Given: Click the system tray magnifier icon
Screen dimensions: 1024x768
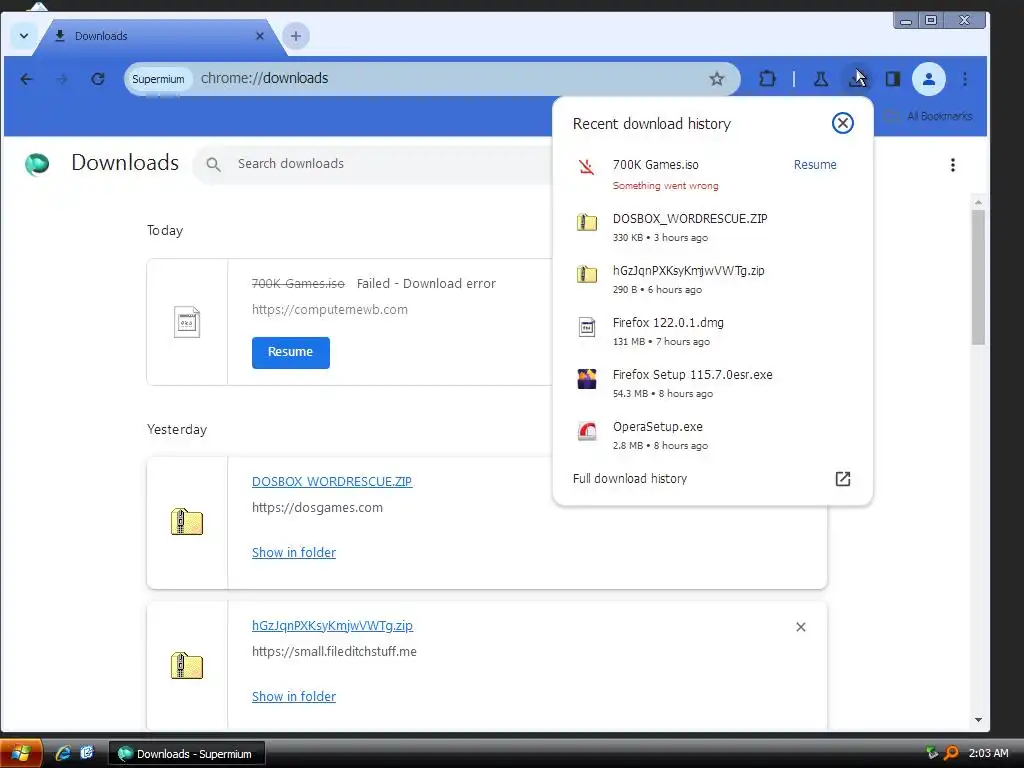Looking at the screenshot, I should click(952, 753).
